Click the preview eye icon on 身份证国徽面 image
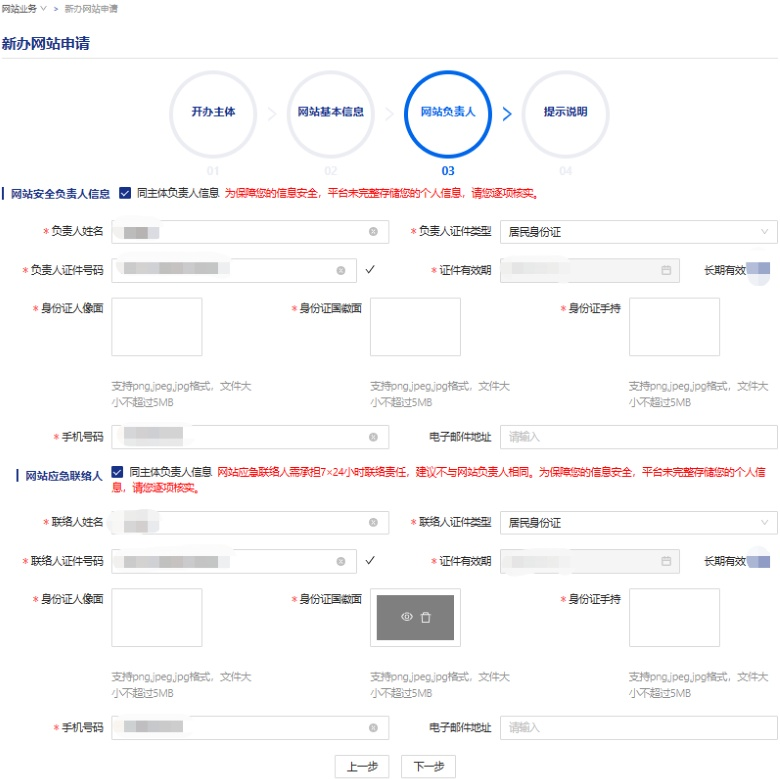Viewport: 780px width, 779px height. (407, 618)
